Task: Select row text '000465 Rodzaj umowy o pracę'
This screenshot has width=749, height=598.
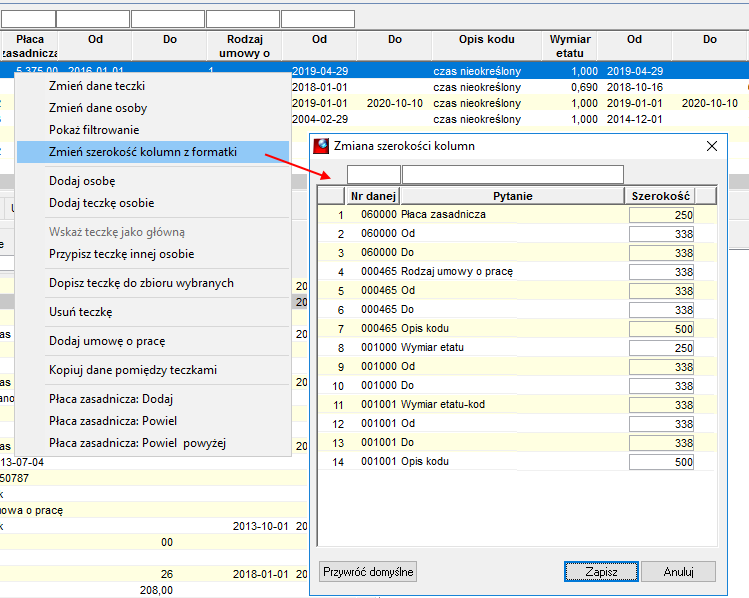Action: click(437, 272)
